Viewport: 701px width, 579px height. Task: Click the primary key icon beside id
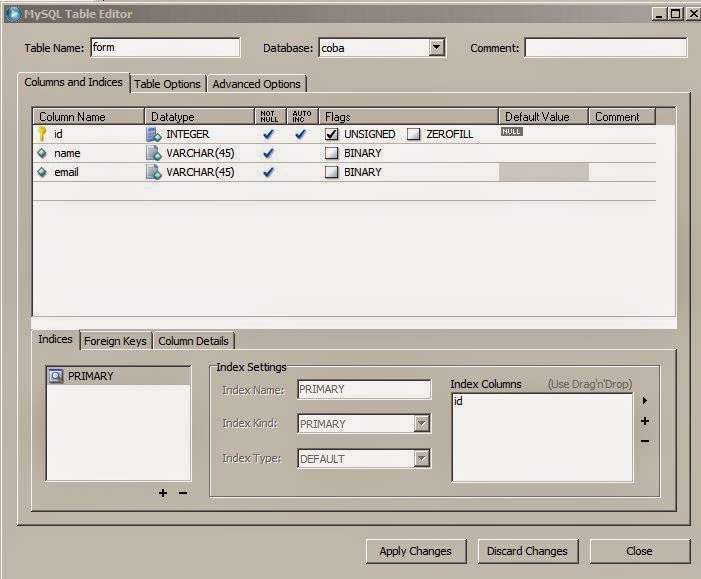(42, 134)
